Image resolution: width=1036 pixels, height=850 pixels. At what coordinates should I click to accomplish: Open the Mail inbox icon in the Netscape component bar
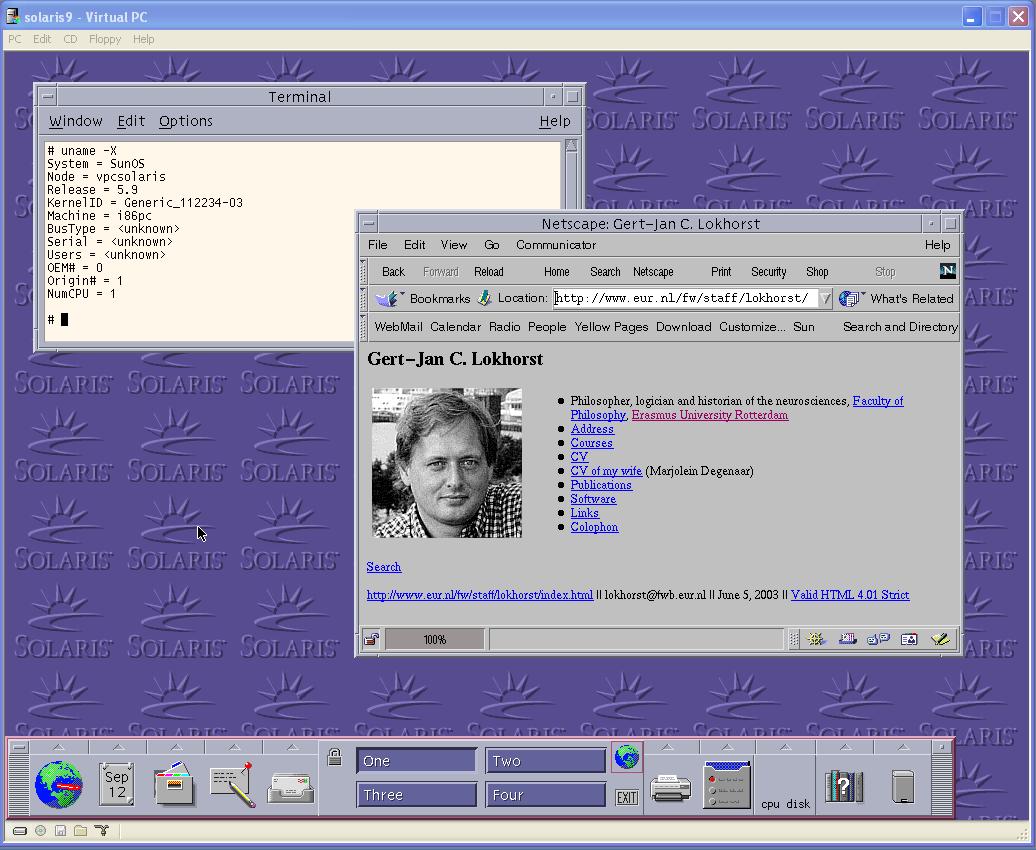(848, 639)
